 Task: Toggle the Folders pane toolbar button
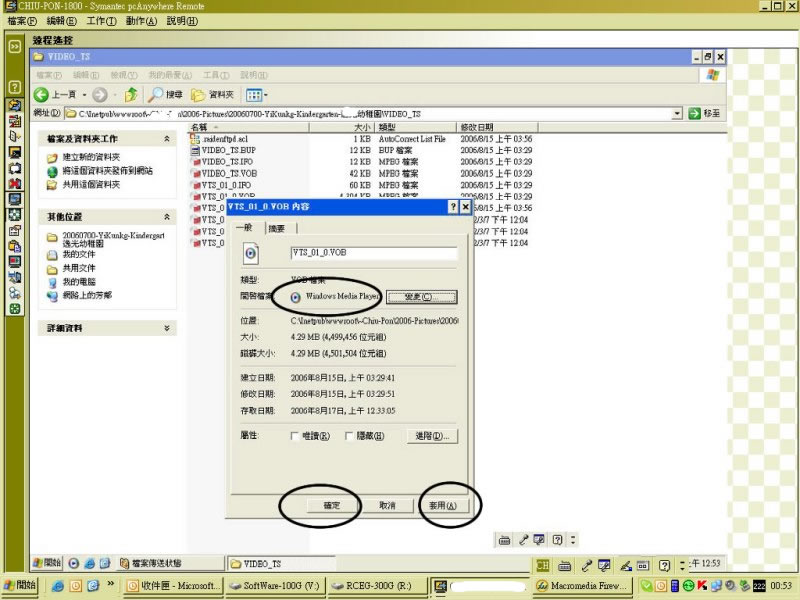[x=214, y=95]
